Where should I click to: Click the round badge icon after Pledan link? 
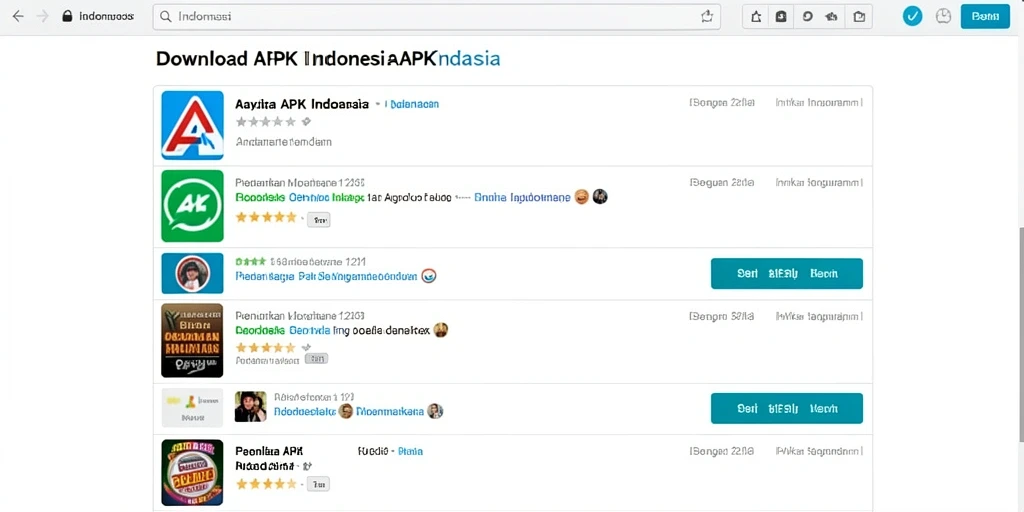(x=429, y=276)
